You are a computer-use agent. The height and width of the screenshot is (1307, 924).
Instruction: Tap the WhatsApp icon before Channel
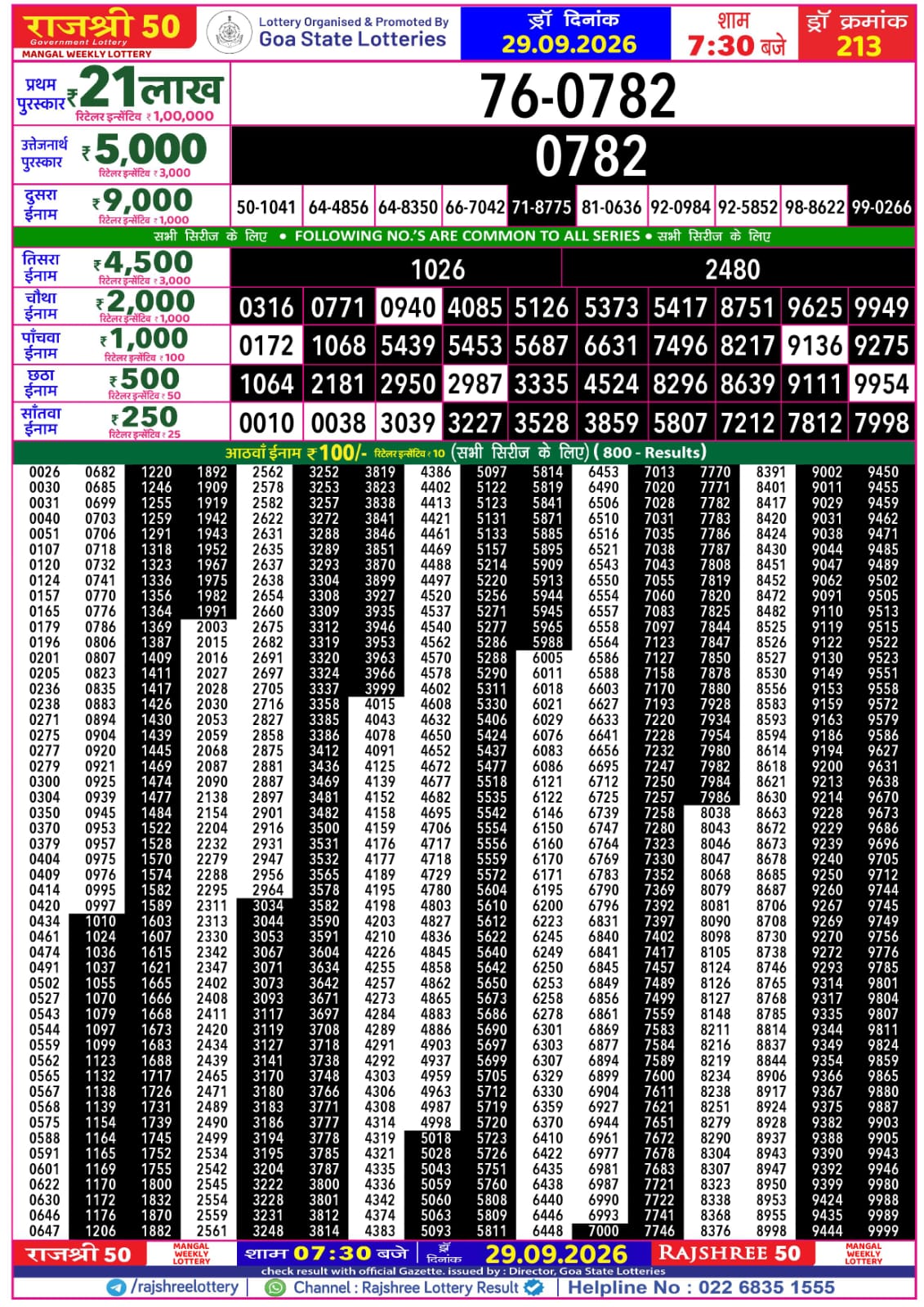(x=276, y=1287)
